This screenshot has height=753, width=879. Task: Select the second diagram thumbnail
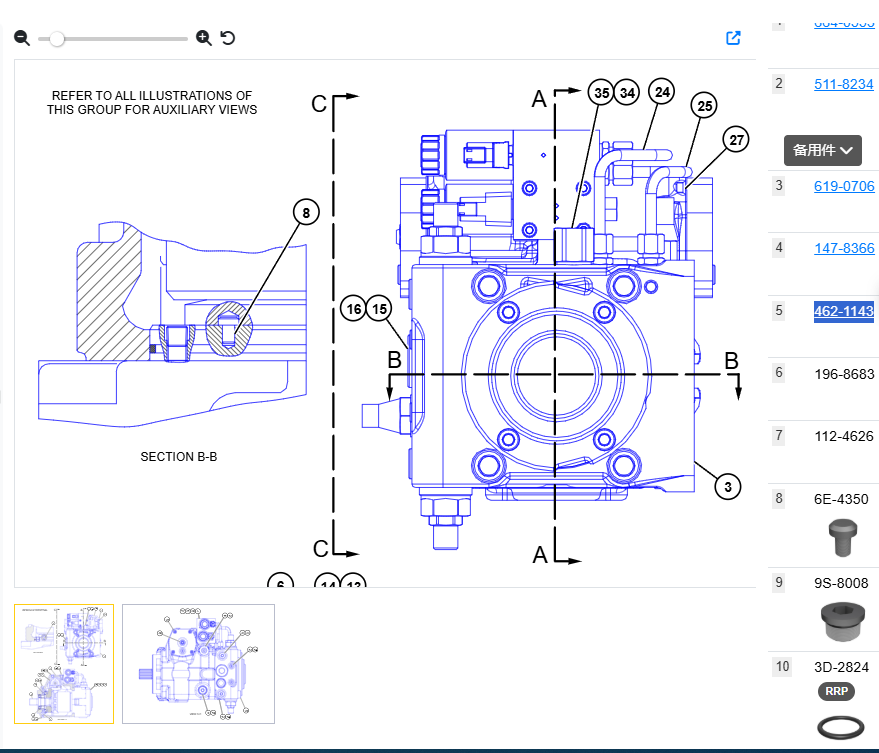(198, 663)
